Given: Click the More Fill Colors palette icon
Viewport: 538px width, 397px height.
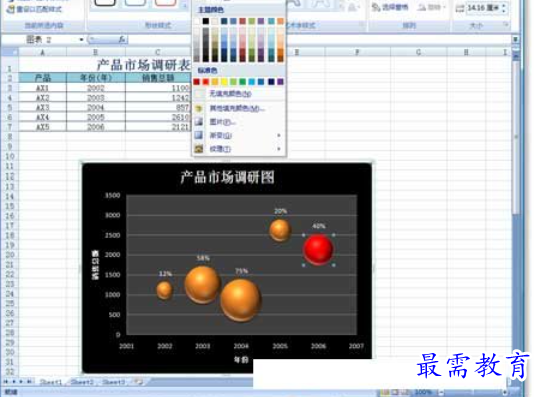Looking at the screenshot, I should click(199, 108).
